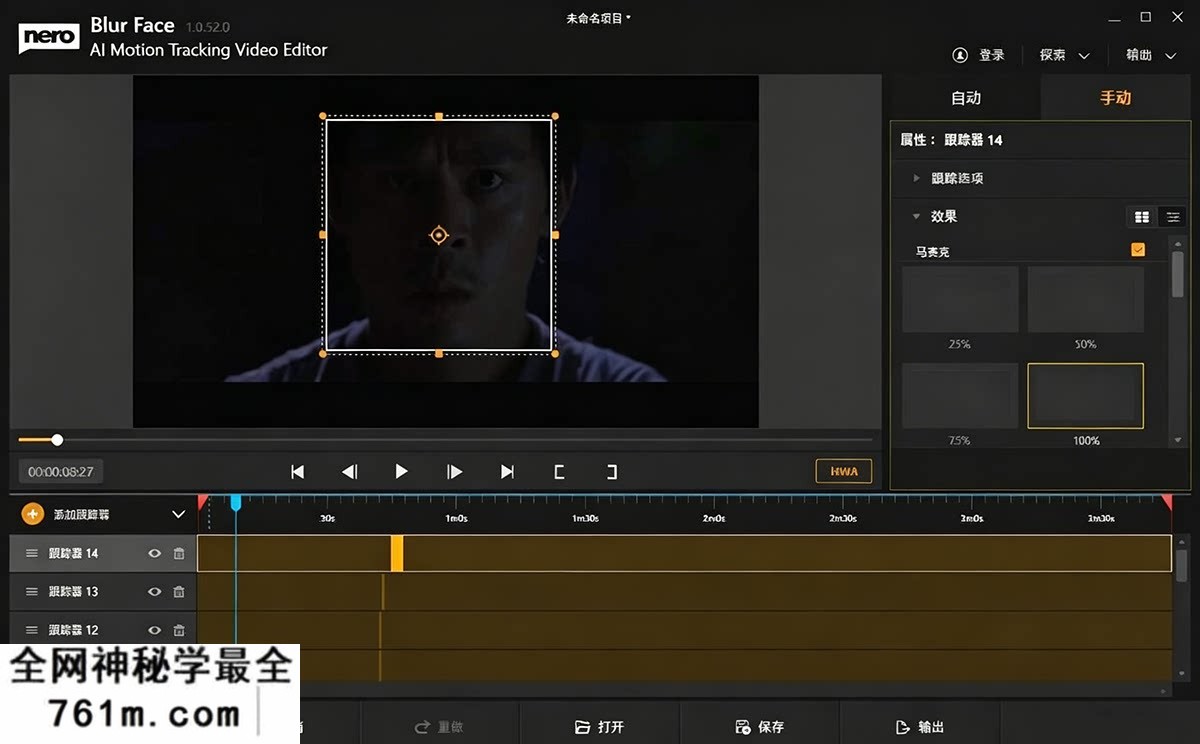Image resolution: width=1200 pixels, height=744 pixels.
Task: Click the 2m30s ruler label
Action: [843, 519]
